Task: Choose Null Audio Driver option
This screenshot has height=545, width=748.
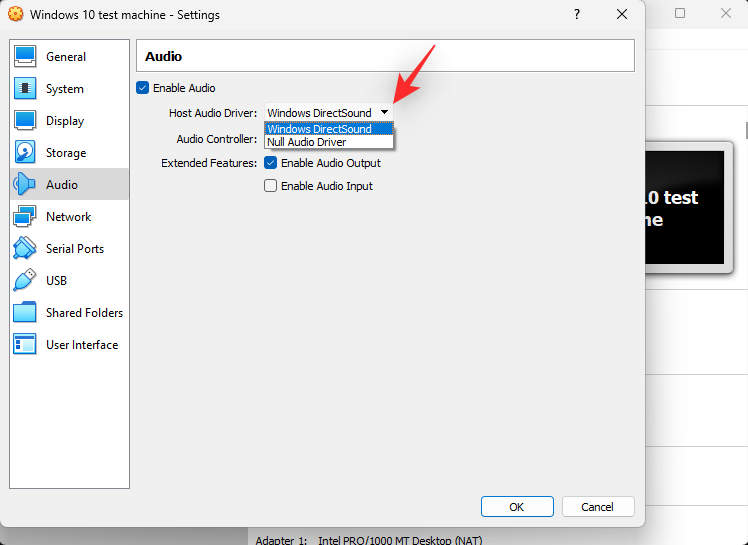Action: (329, 142)
